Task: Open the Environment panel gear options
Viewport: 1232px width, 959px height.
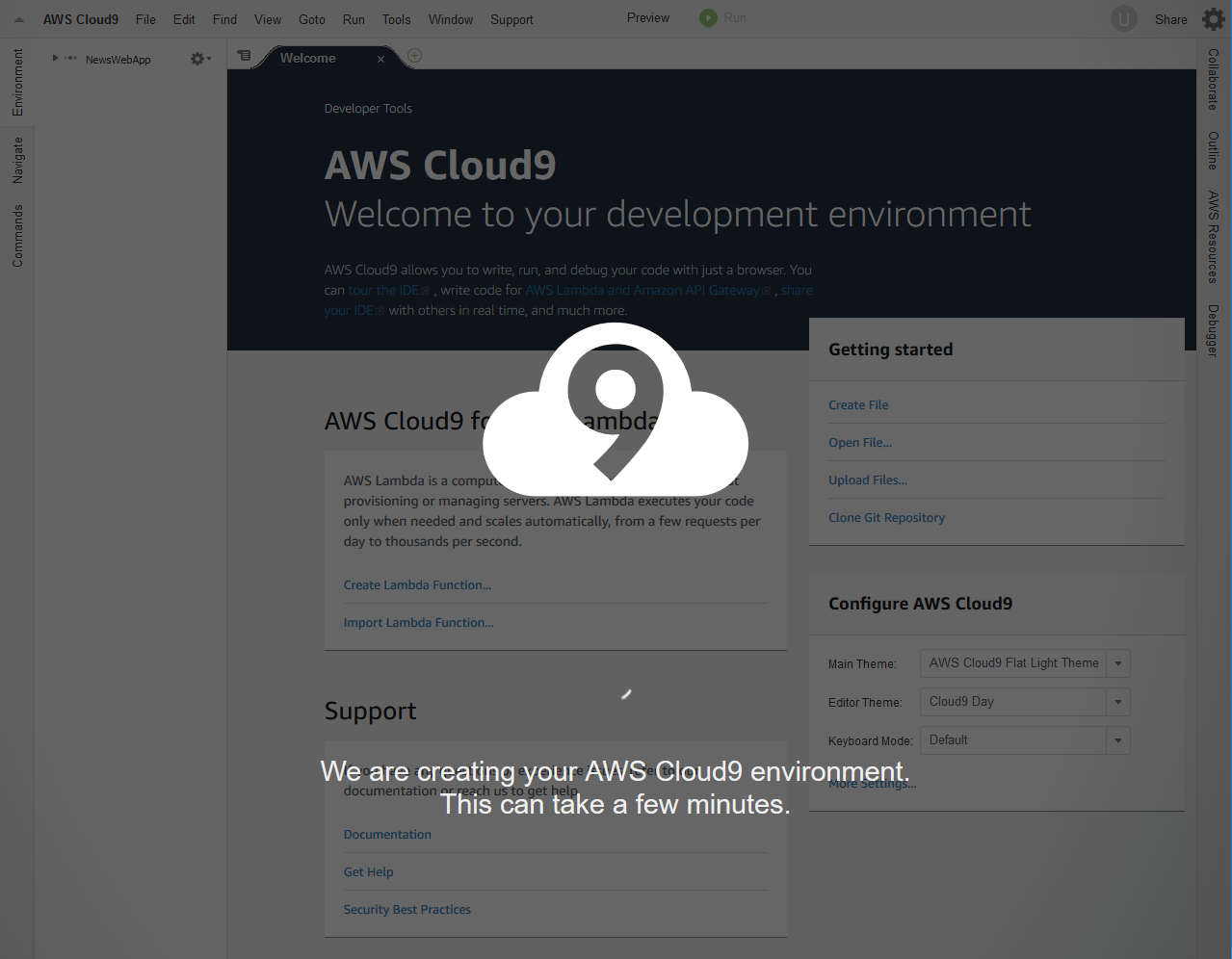Action: tap(200, 59)
